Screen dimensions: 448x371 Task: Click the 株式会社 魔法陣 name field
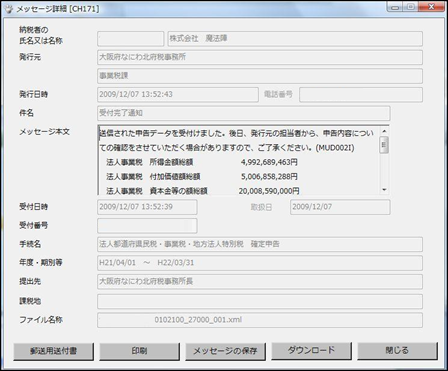pyautogui.click(x=295, y=39)
